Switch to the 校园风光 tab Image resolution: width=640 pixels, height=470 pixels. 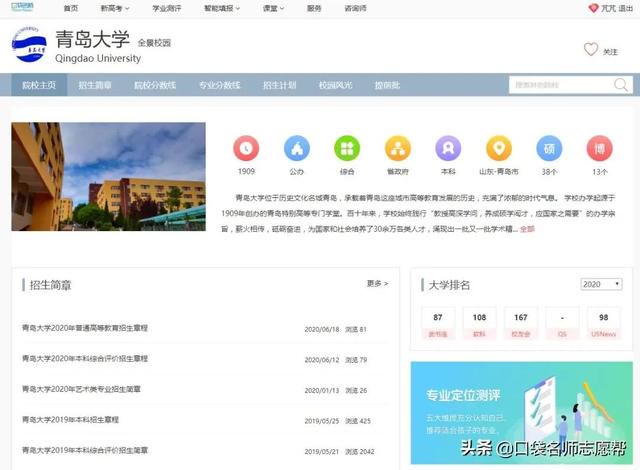coord(336,85)
